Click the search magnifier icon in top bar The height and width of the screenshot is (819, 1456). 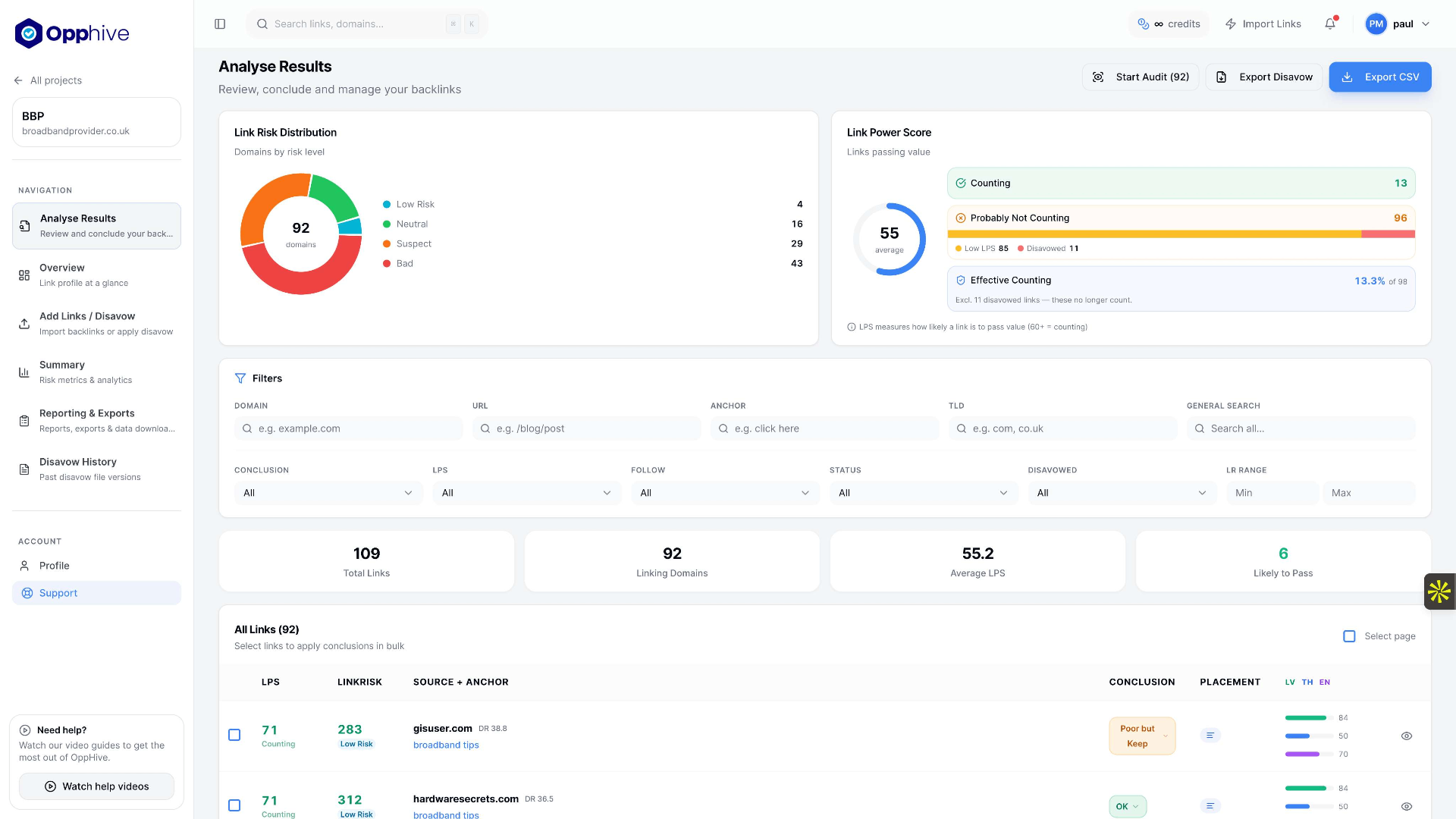tap(262, 24)
